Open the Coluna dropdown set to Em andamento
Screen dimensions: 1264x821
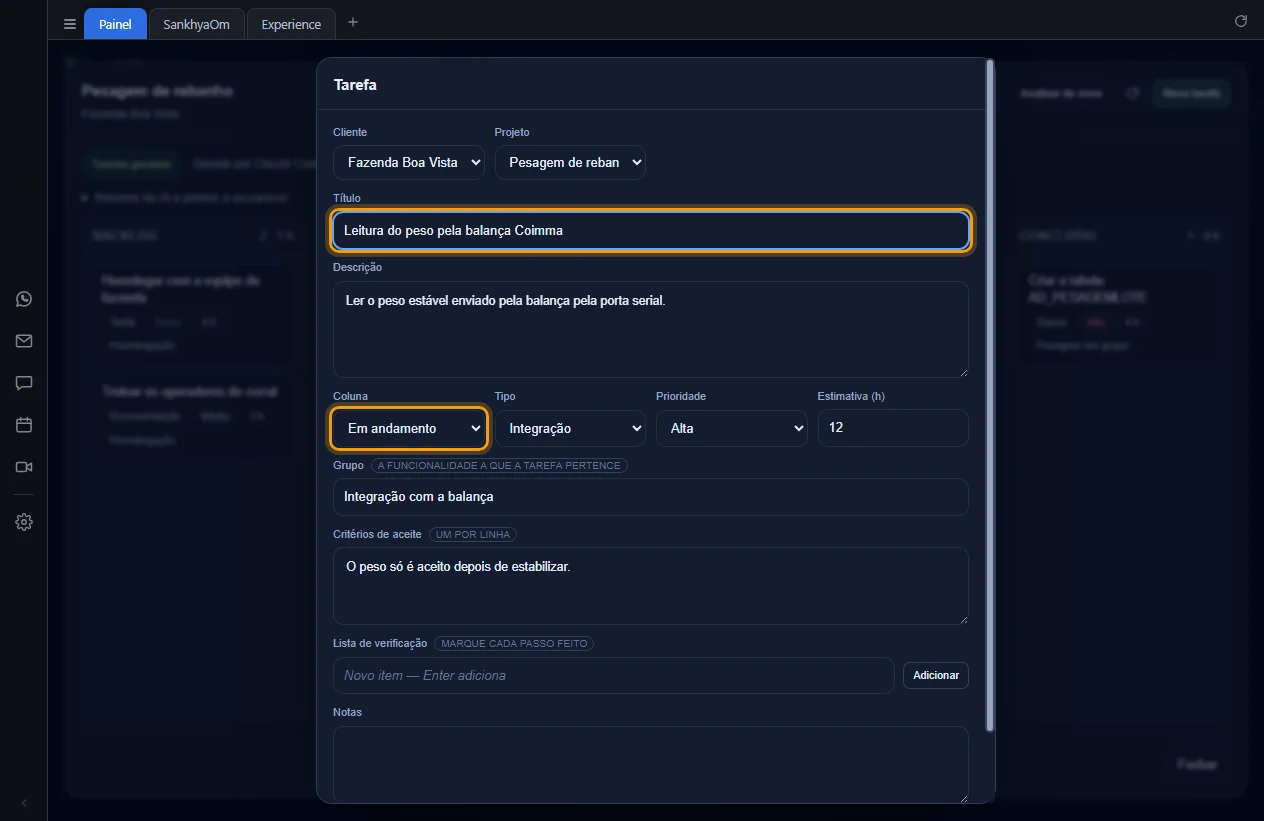[409, 428]
